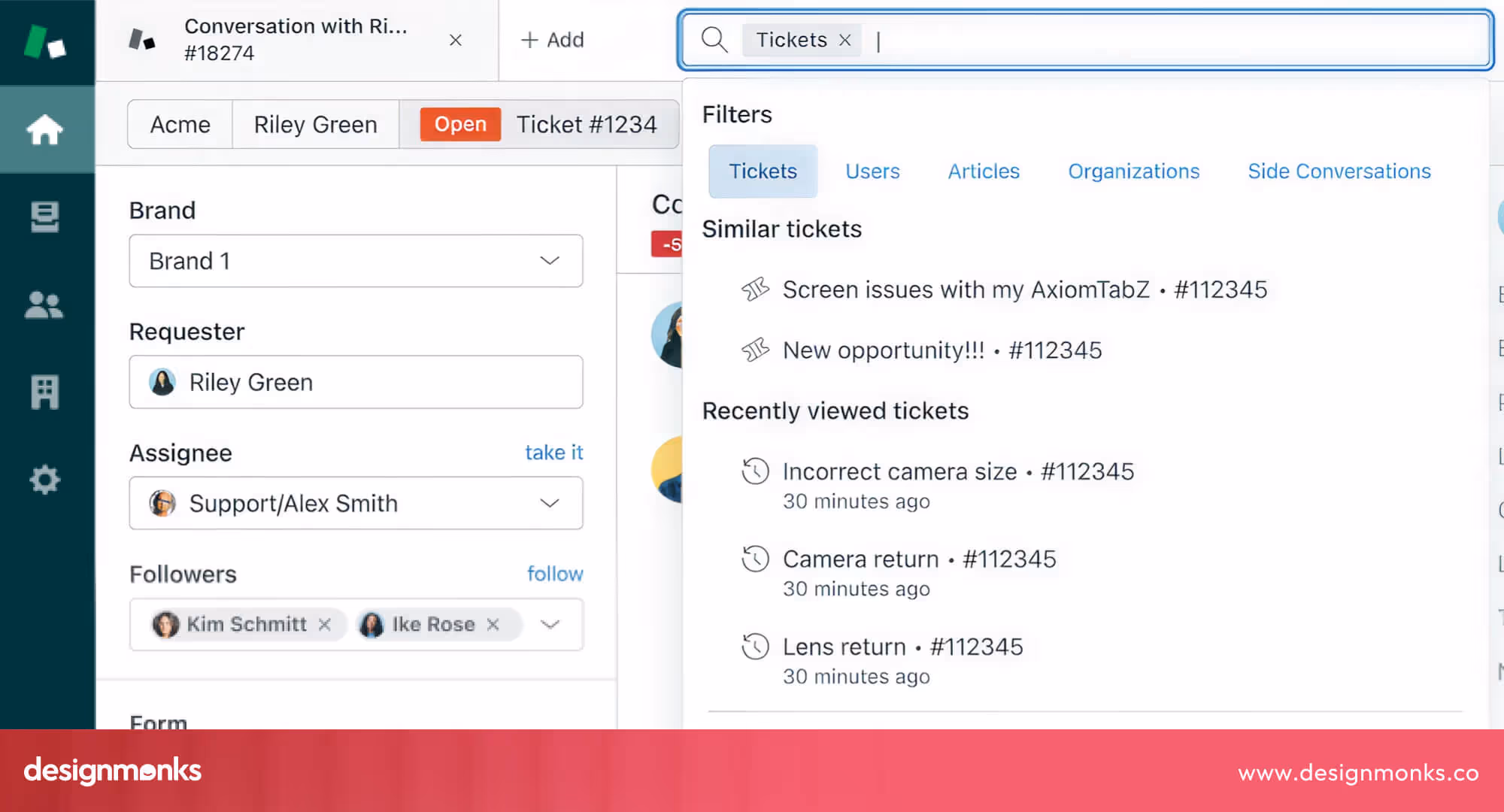Switch to the Side Conversations filter tab

point(1339,171)
